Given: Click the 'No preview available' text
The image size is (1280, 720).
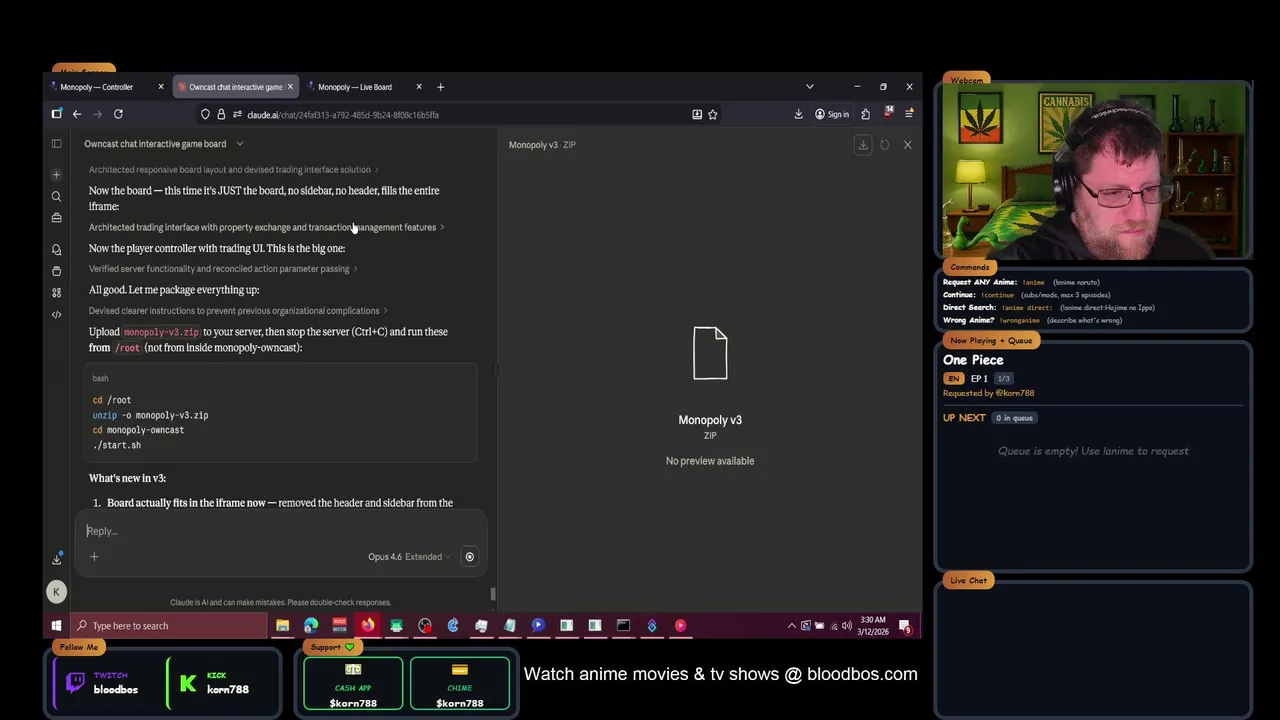Looking at the screenshot, I should point(710,461).
